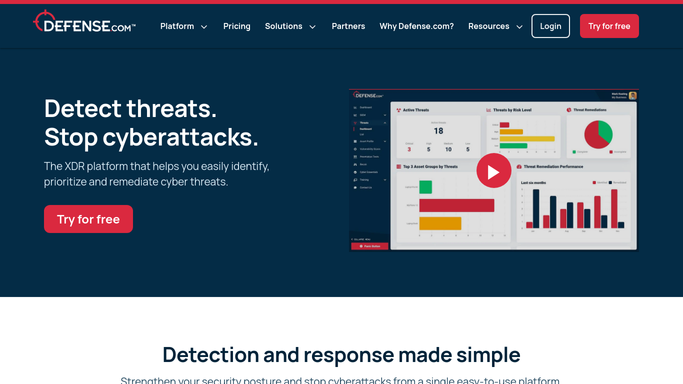
Task: Click the user avatar in dashboard preview
Action: pyautogui.click(x=632, y=95)
